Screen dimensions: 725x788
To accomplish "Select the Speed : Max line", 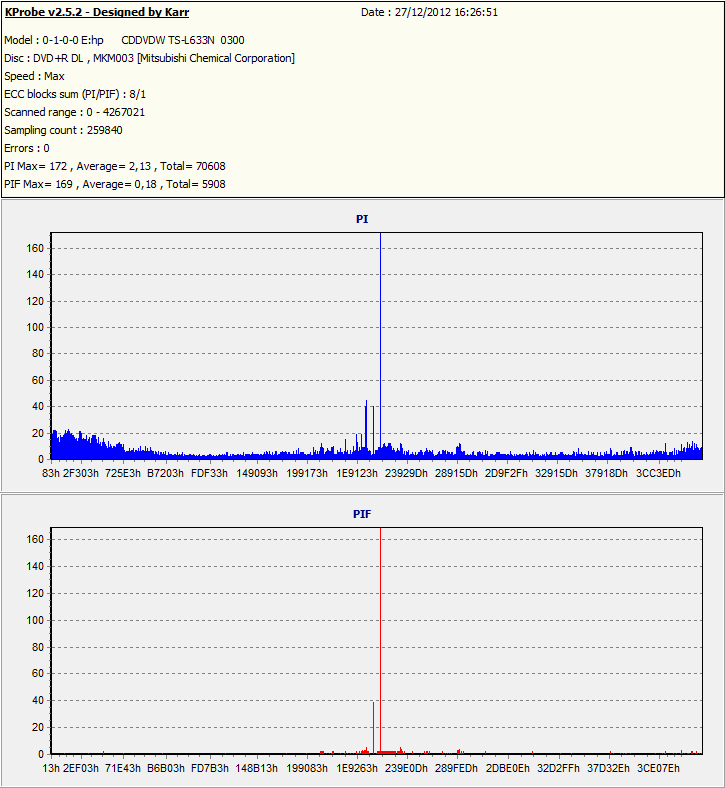I will pyautogui.click(x=34, y=76).
